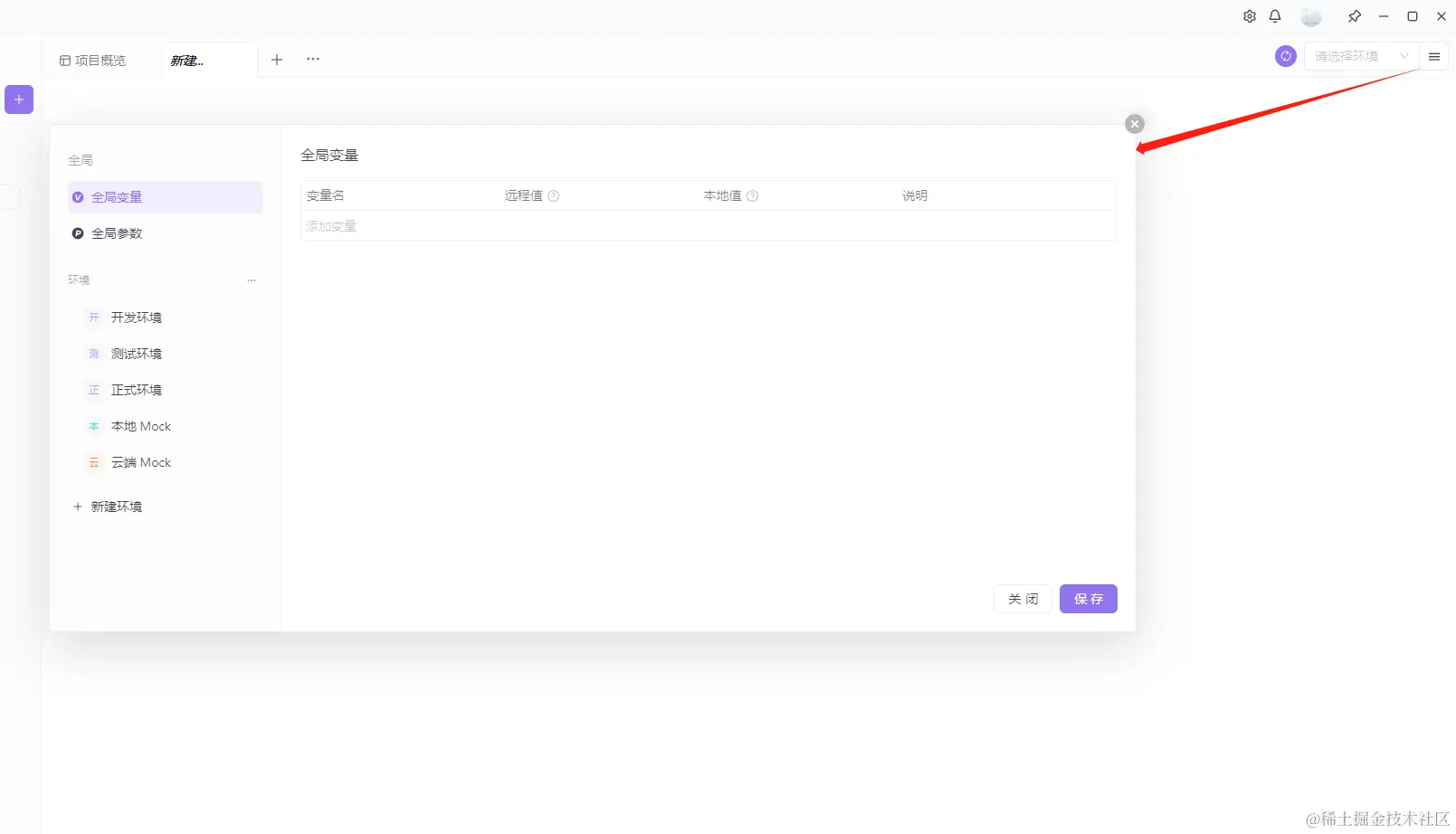Switch to the 项目概览 tab
Image resolution: width=1456 pixels, height=834 pixels.
[x=92, y=61]
